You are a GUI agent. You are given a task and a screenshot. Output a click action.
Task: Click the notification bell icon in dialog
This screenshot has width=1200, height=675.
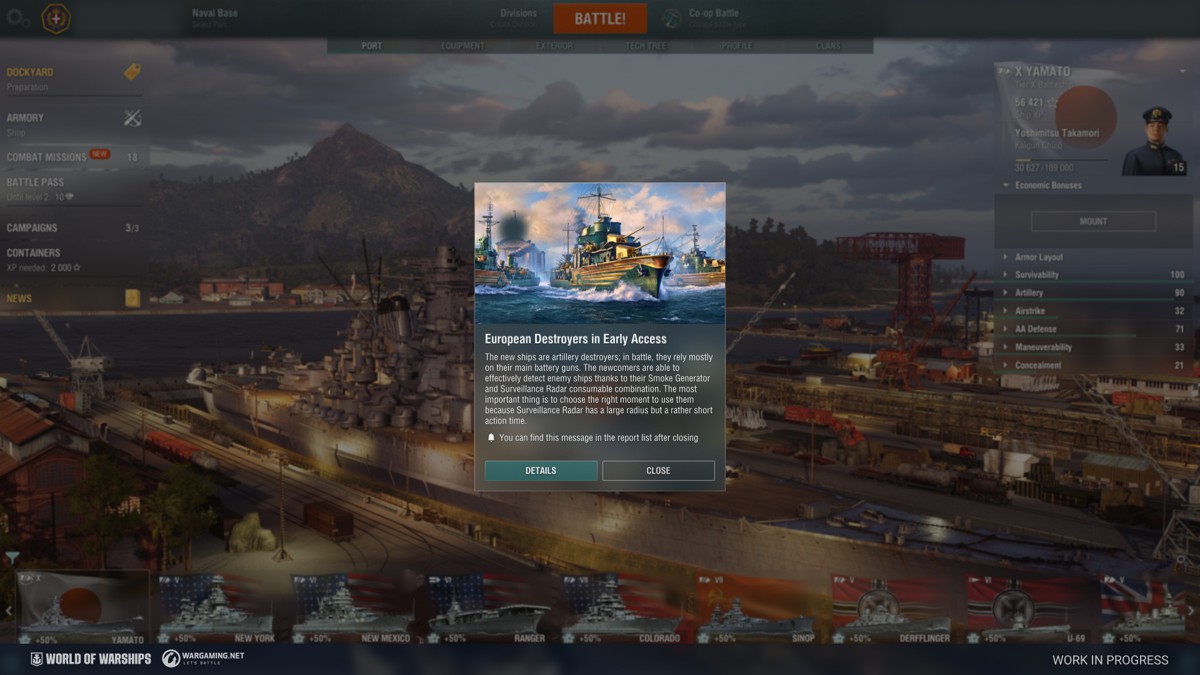click(491, 438)
